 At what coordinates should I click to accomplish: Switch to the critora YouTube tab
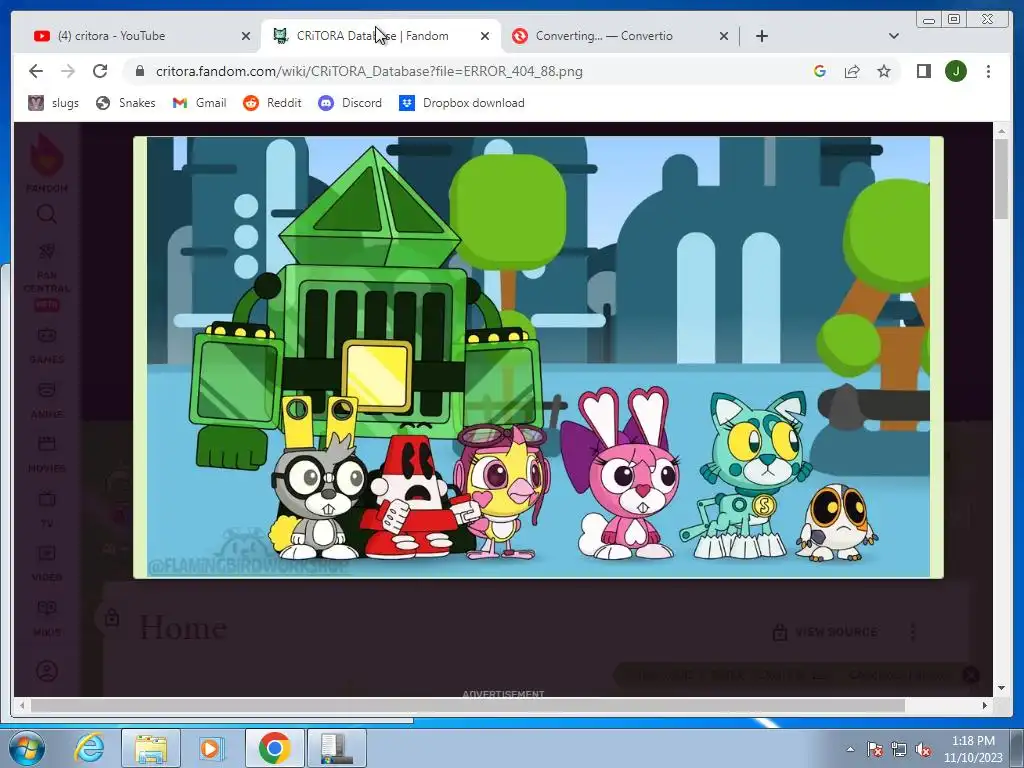(135, 36)
